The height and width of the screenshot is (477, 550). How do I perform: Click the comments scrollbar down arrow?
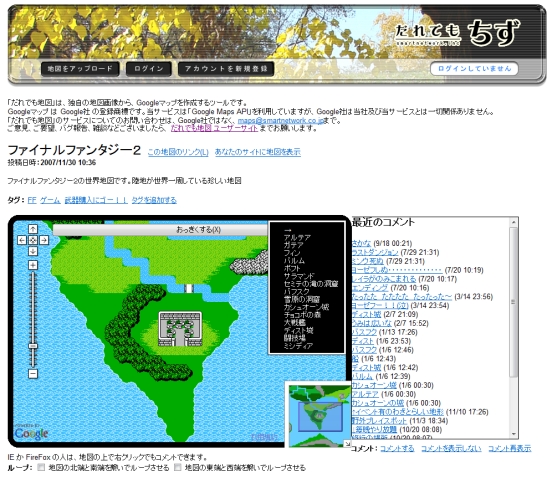[x=514, y=434]
